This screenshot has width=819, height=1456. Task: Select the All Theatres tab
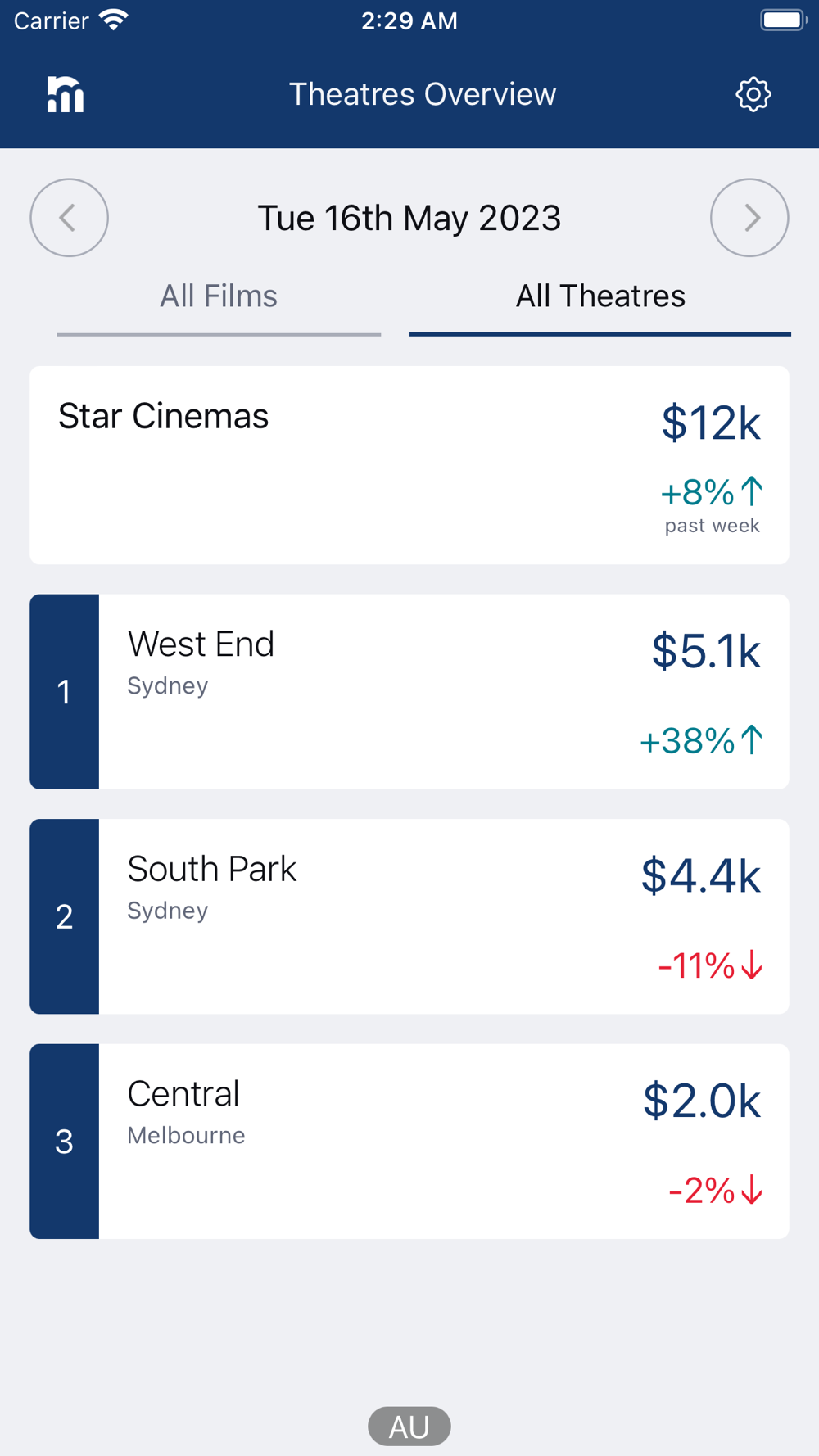pyautogui.click(x=600, y=296)
